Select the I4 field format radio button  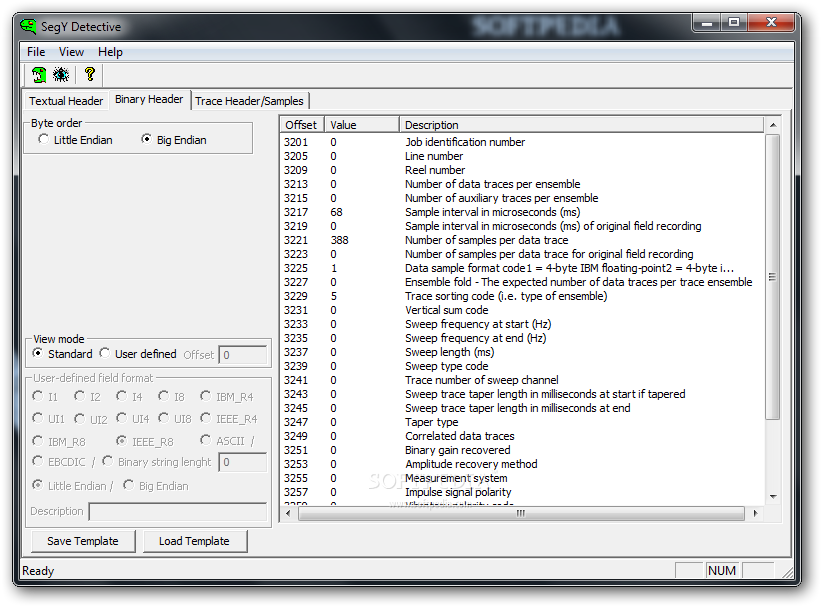129,397
